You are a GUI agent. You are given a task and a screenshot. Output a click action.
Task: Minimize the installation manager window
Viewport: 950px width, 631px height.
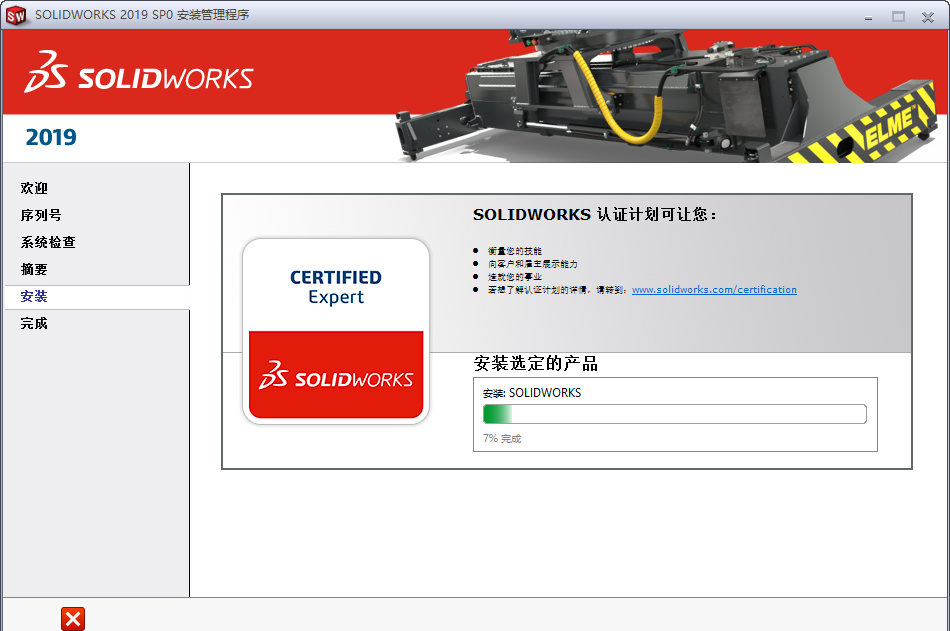(x=868, y=17)
